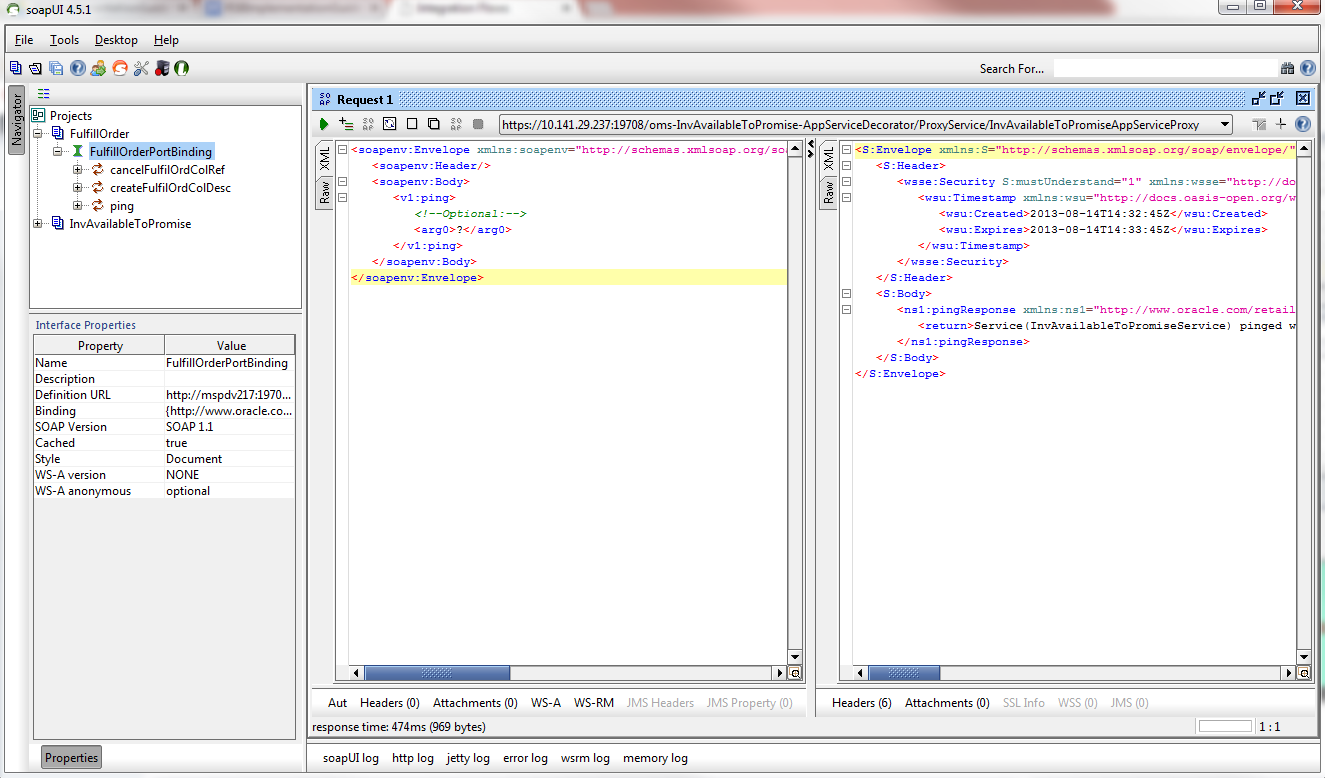Image resolution: width=1325 pixels, height=778 pixels.
Task: Expand the cancelFulfilOrdColRef operation
Action: [x=78, y=170]
